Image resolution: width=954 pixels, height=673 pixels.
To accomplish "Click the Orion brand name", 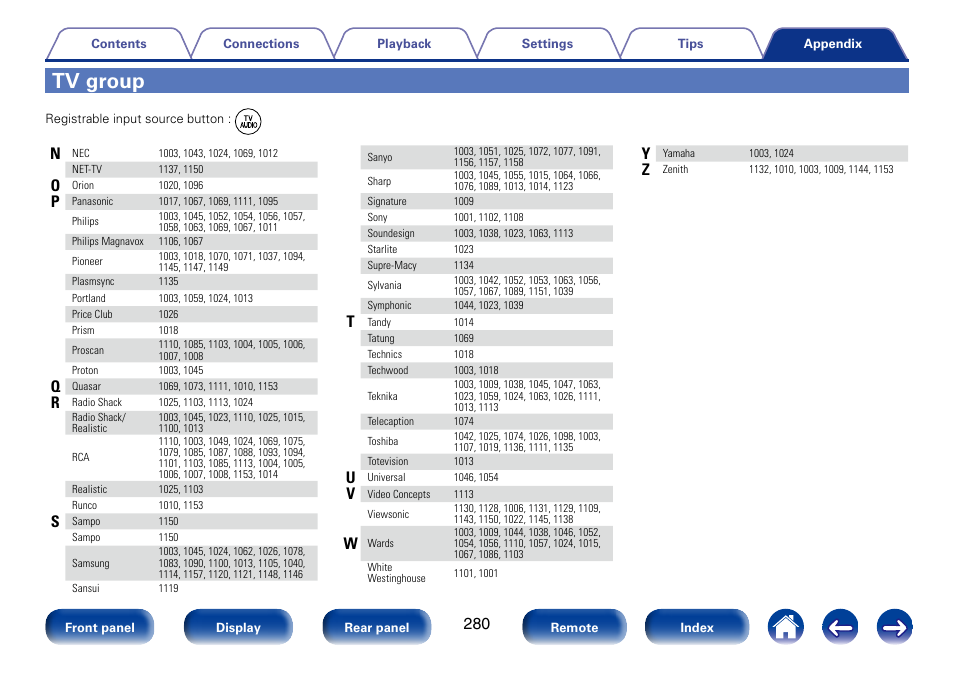I will tap(83, 186).
